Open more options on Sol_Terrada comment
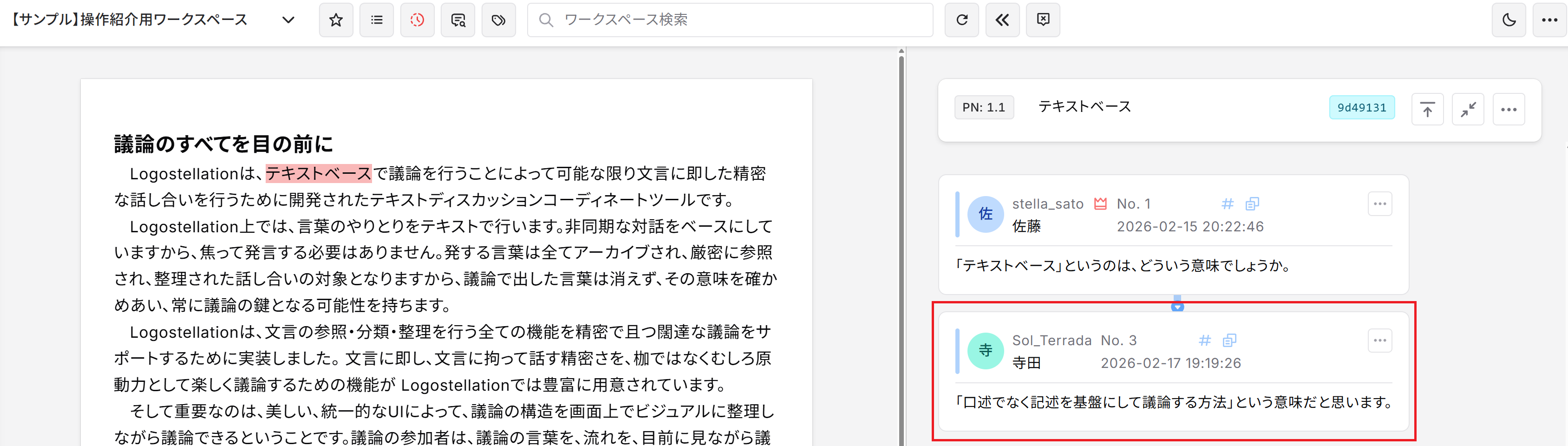The image size is (1568, 446). tap(1380, 341)
